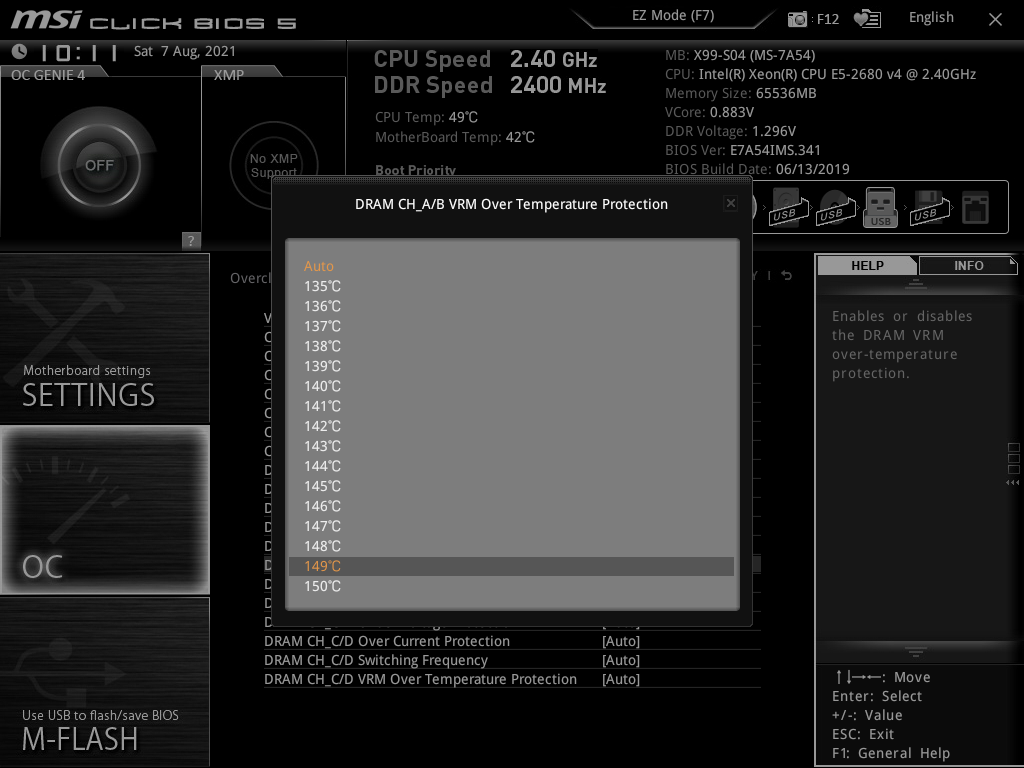The image size is (1024, 768).
Task: Click the DRAM CH_C/D Switching Frequency label
Action: [376, 660]
